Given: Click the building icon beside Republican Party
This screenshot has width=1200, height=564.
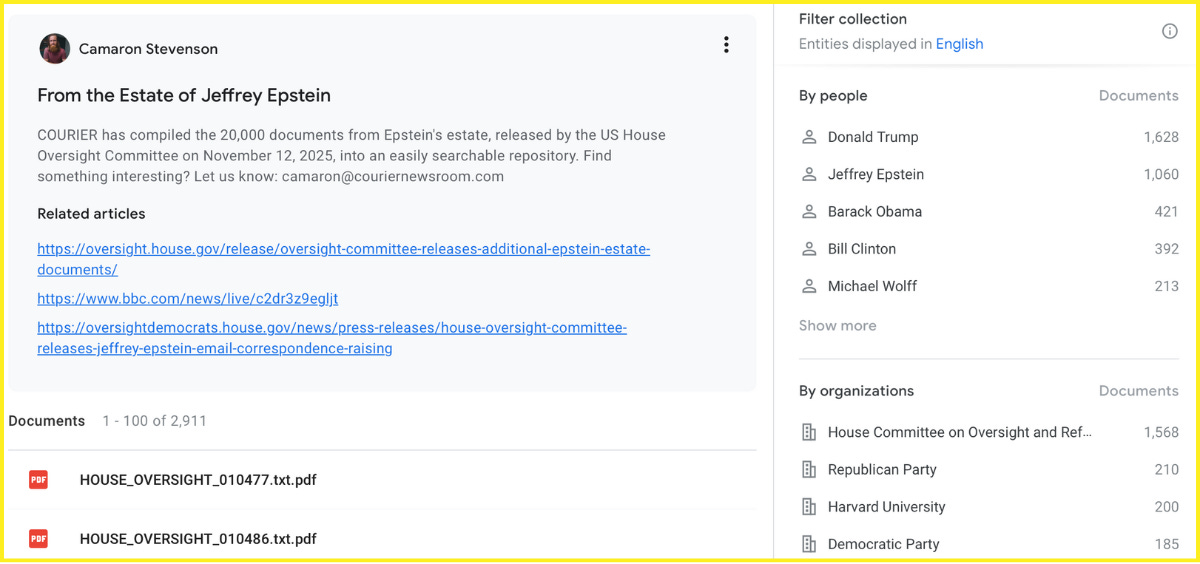Looking at the screenshot, I should coord(809,469).
